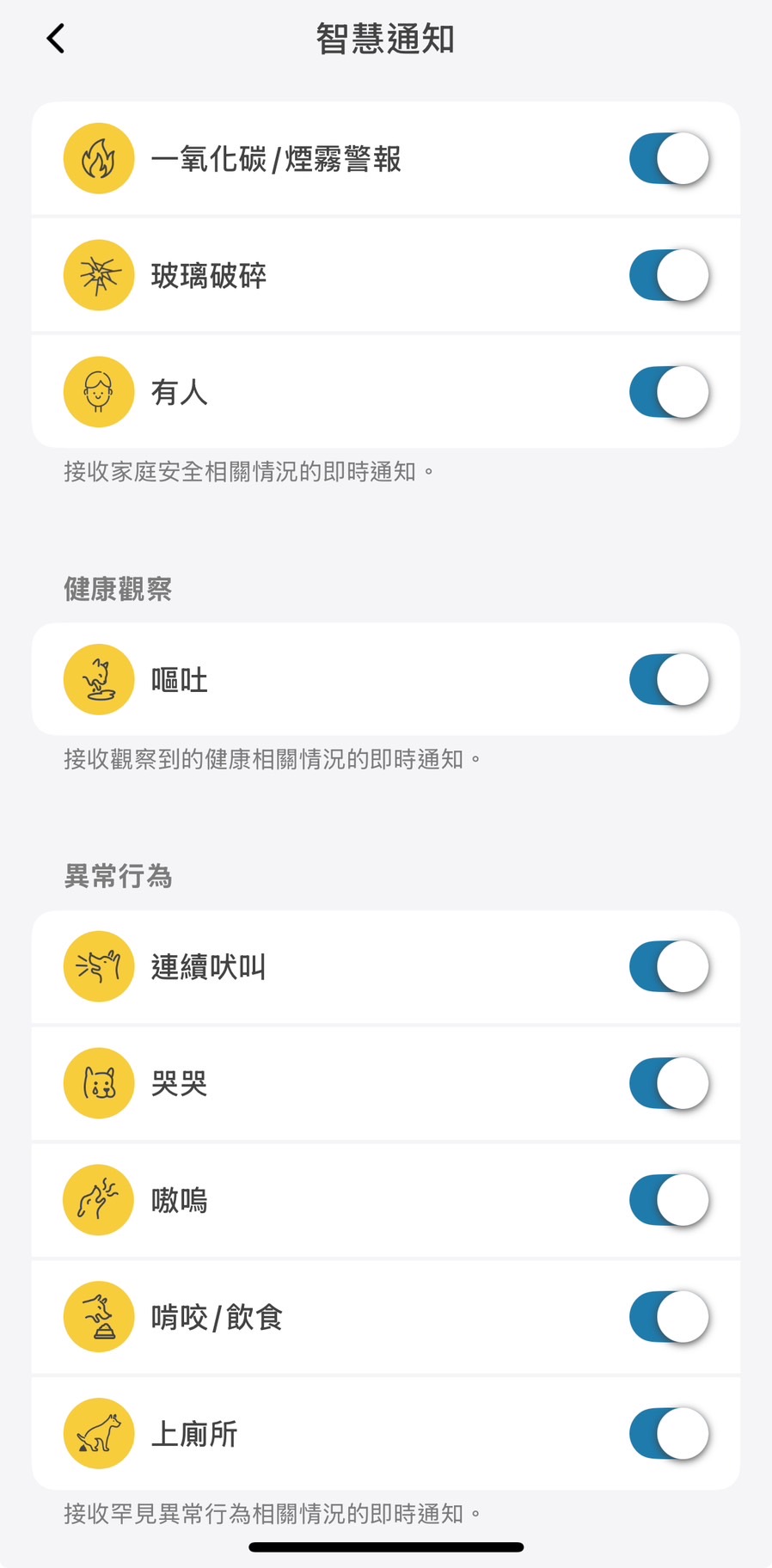
Task: Tap the crying dog face icon
Action: point(99,1083)
